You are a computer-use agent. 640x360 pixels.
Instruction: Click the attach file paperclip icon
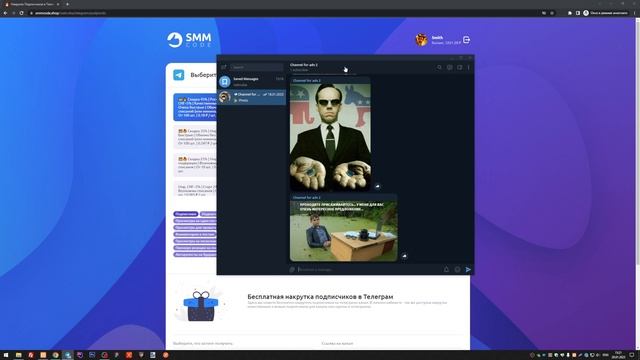pos(292,269)
